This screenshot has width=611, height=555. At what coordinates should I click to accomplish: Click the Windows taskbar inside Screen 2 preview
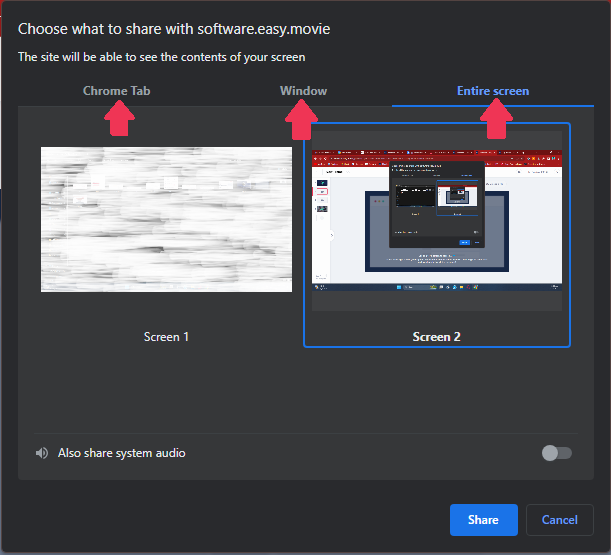(437, 289)
